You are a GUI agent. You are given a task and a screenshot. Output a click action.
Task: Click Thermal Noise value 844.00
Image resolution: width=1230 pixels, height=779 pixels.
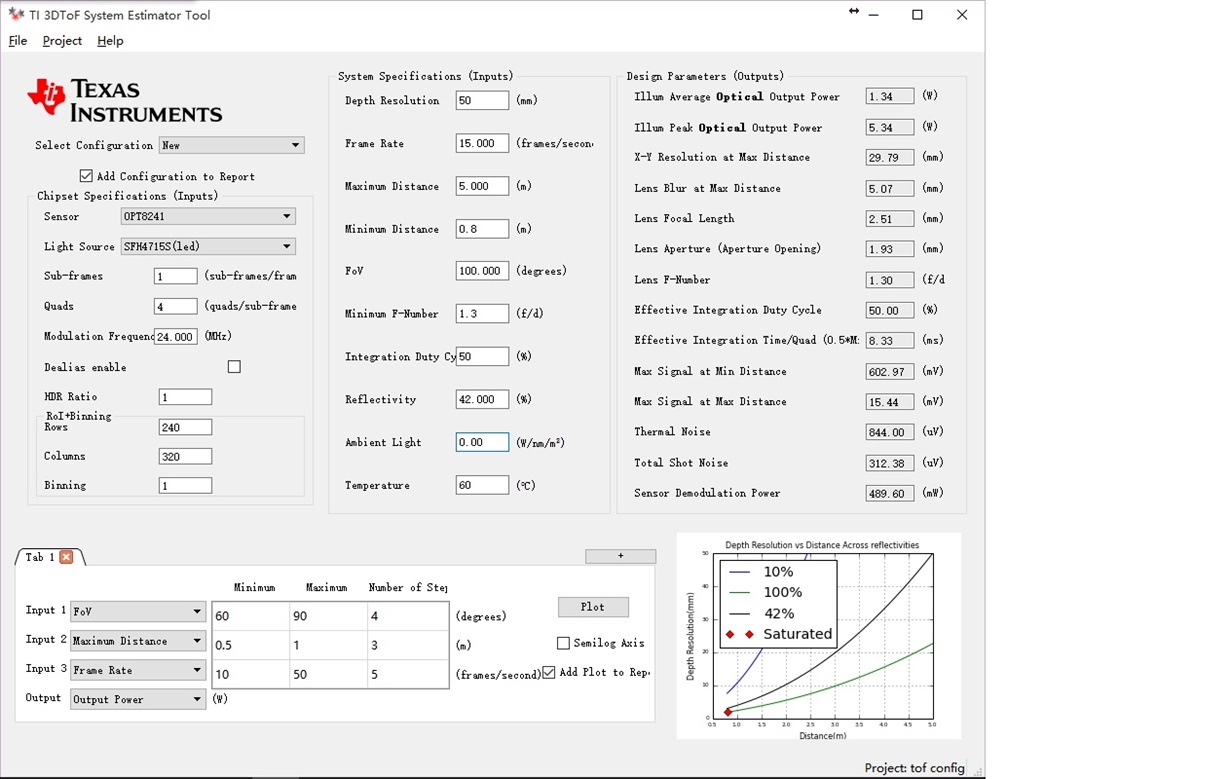click(890, 432)
